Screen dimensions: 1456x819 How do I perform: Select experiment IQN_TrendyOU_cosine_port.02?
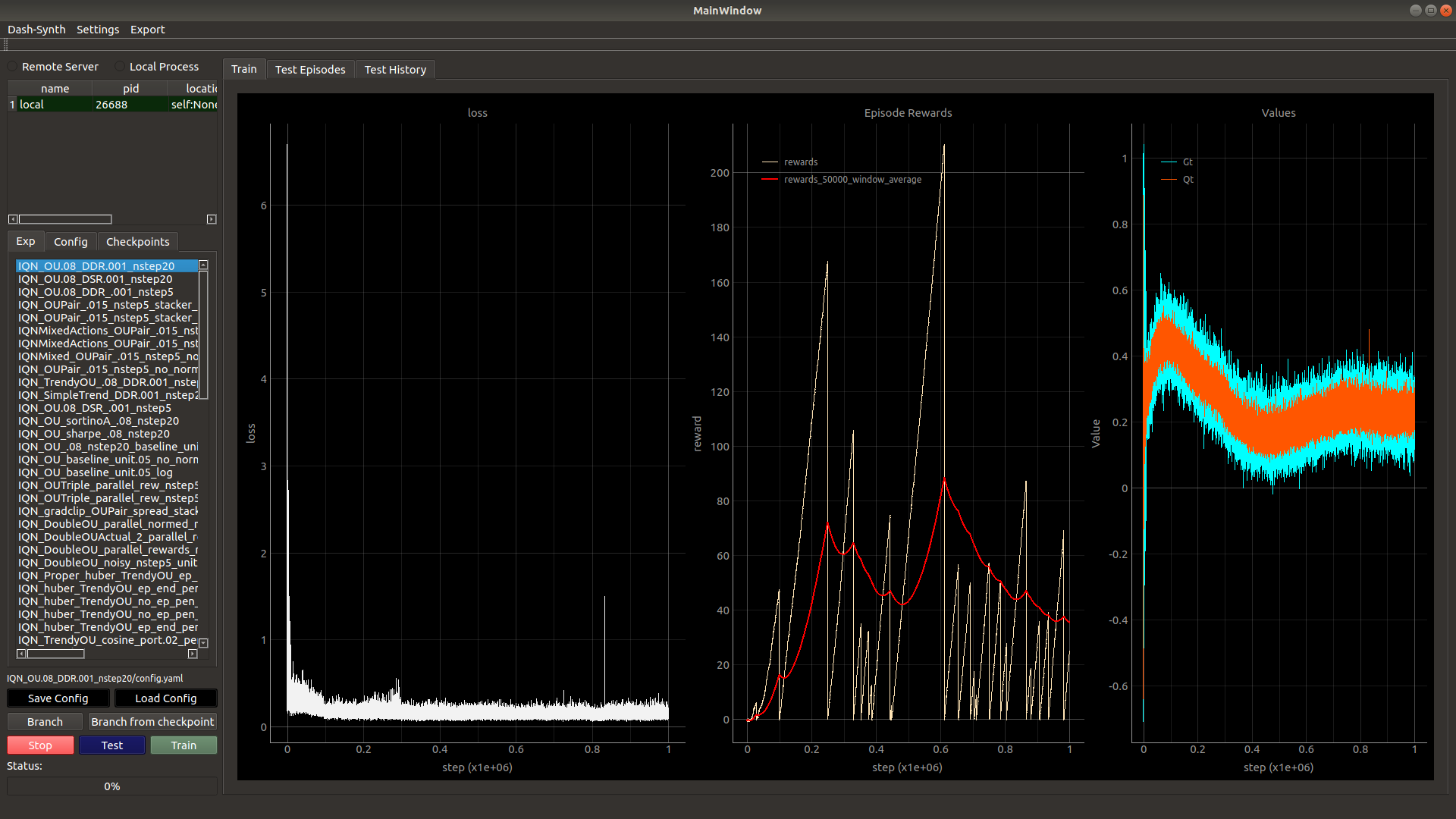click(x=107, y=640)
